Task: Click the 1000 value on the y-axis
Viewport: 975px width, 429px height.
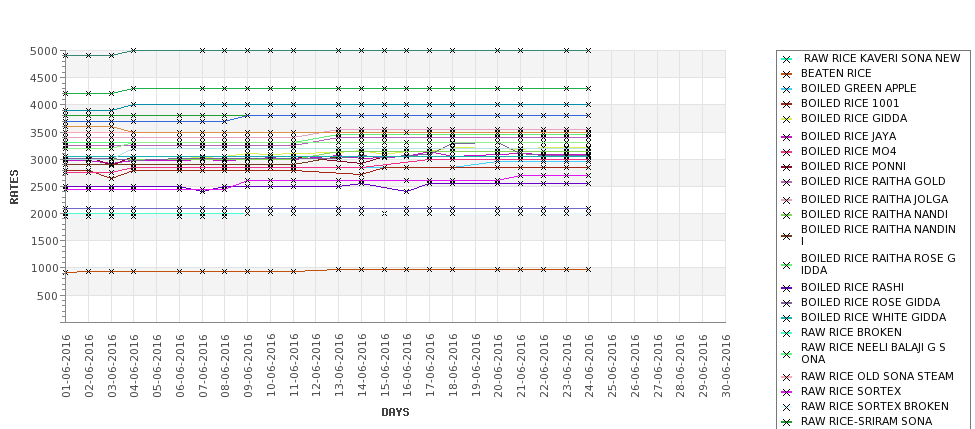Action: [44, 268]
